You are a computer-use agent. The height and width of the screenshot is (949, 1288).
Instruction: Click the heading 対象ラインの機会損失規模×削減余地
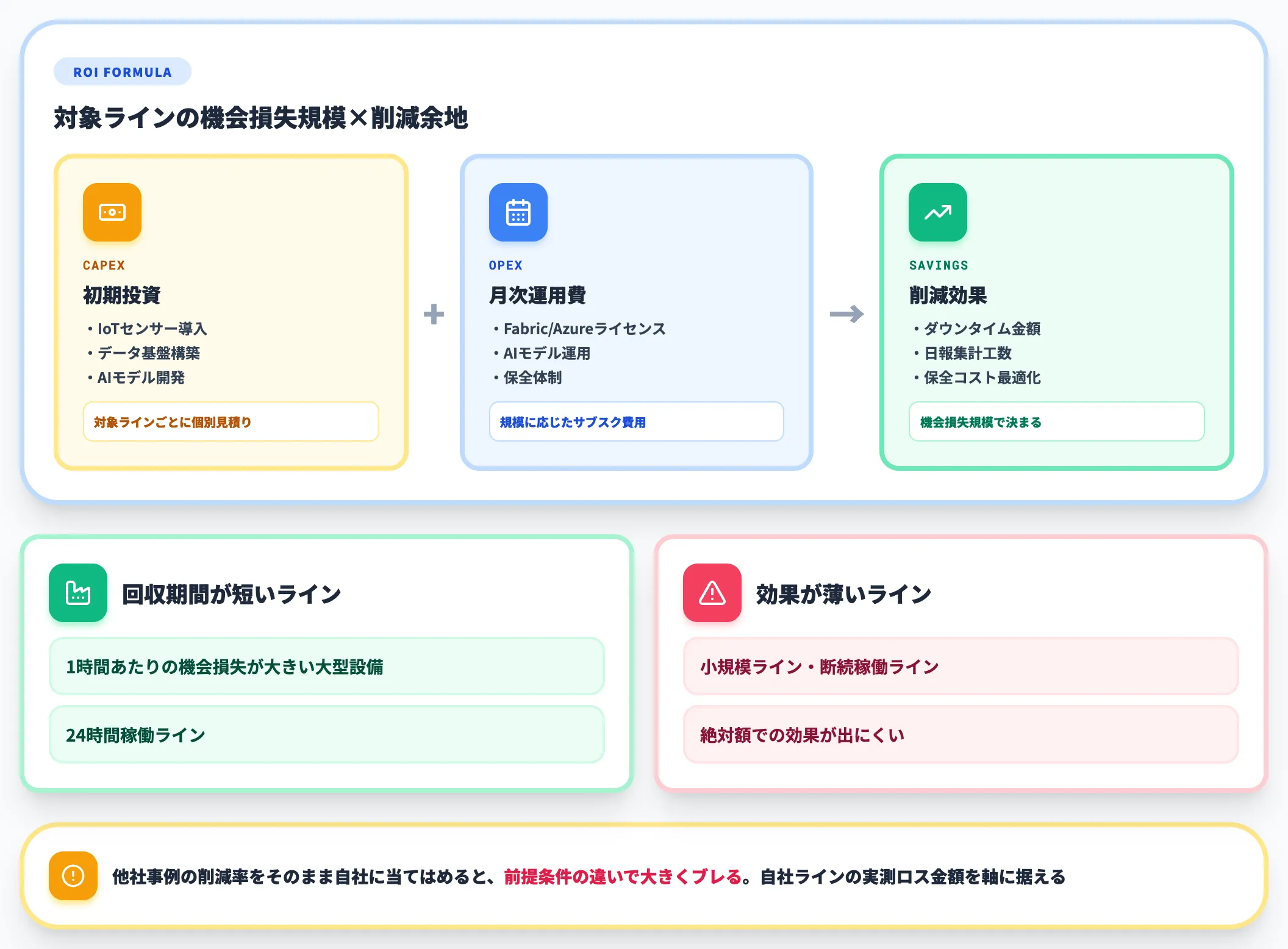261,118
